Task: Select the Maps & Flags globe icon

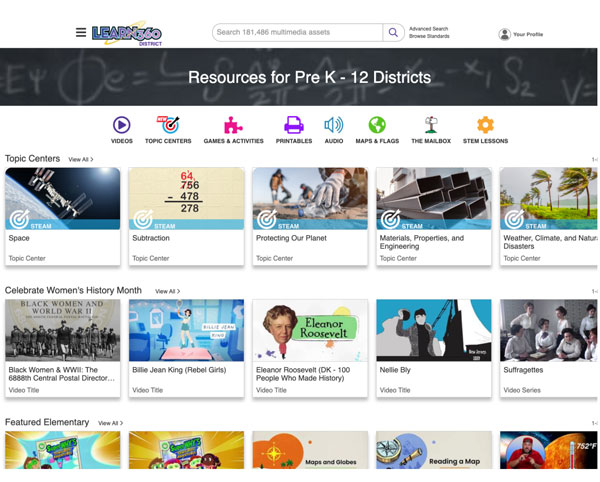Action: click(377, 125)
